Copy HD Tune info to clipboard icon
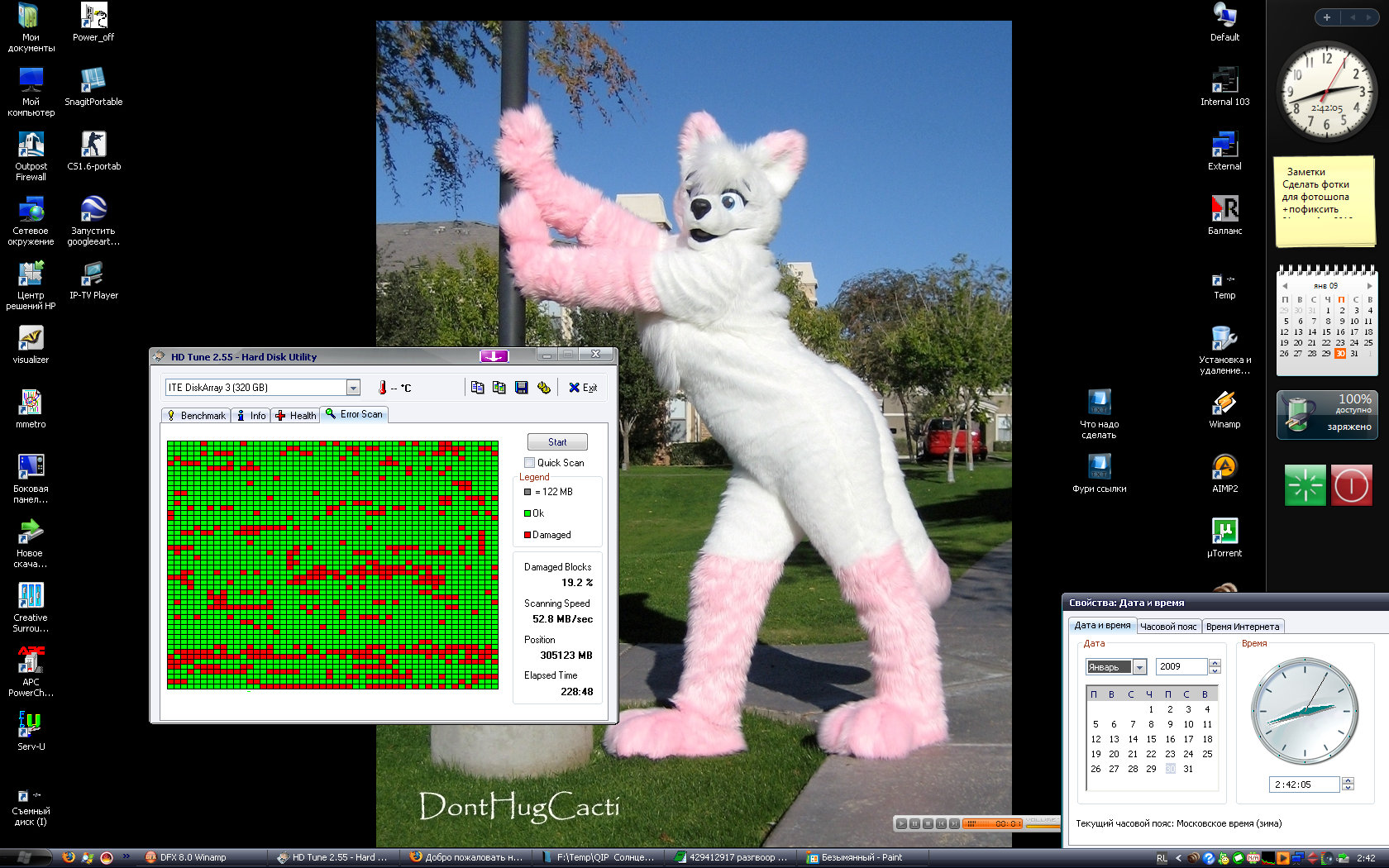This screenshot has height=868, width=1389. (x=477, y=388)
